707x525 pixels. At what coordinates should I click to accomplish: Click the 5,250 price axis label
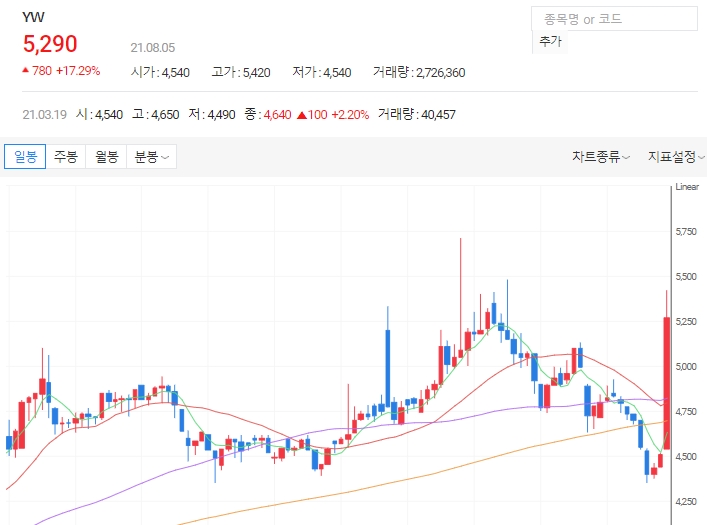tap(686, 322)
